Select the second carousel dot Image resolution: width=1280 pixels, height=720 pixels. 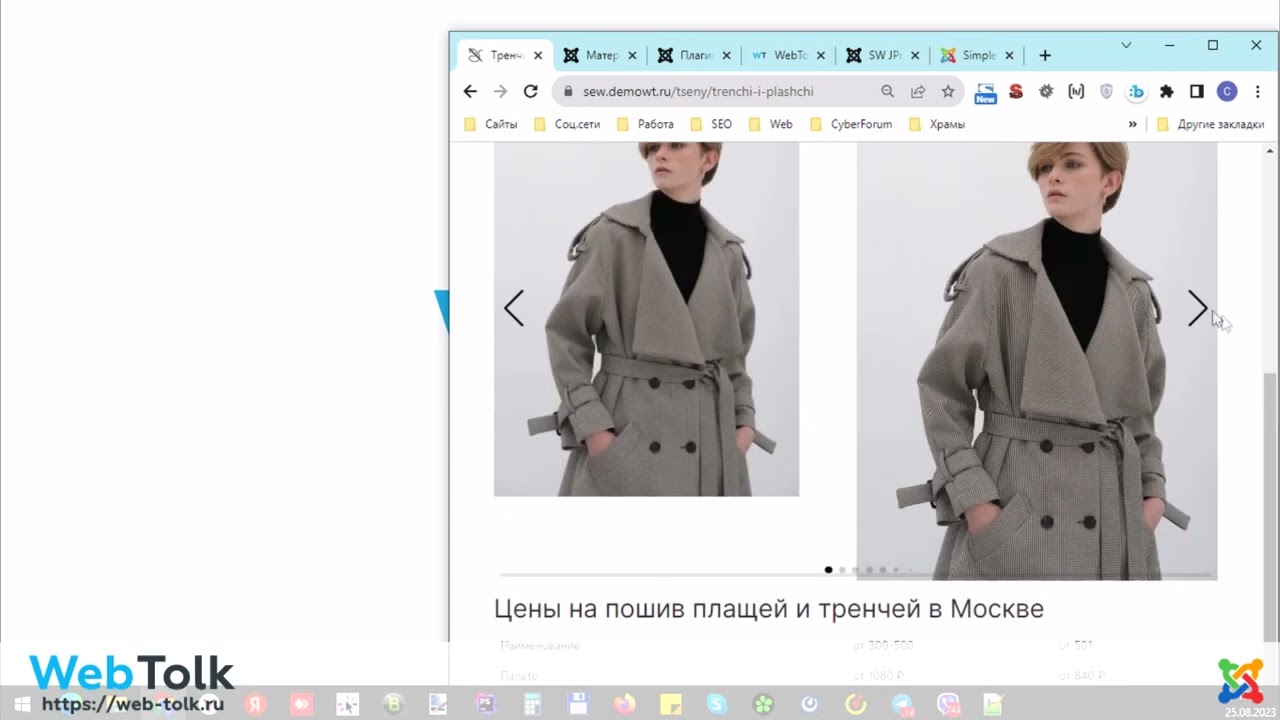pos(842,570)
